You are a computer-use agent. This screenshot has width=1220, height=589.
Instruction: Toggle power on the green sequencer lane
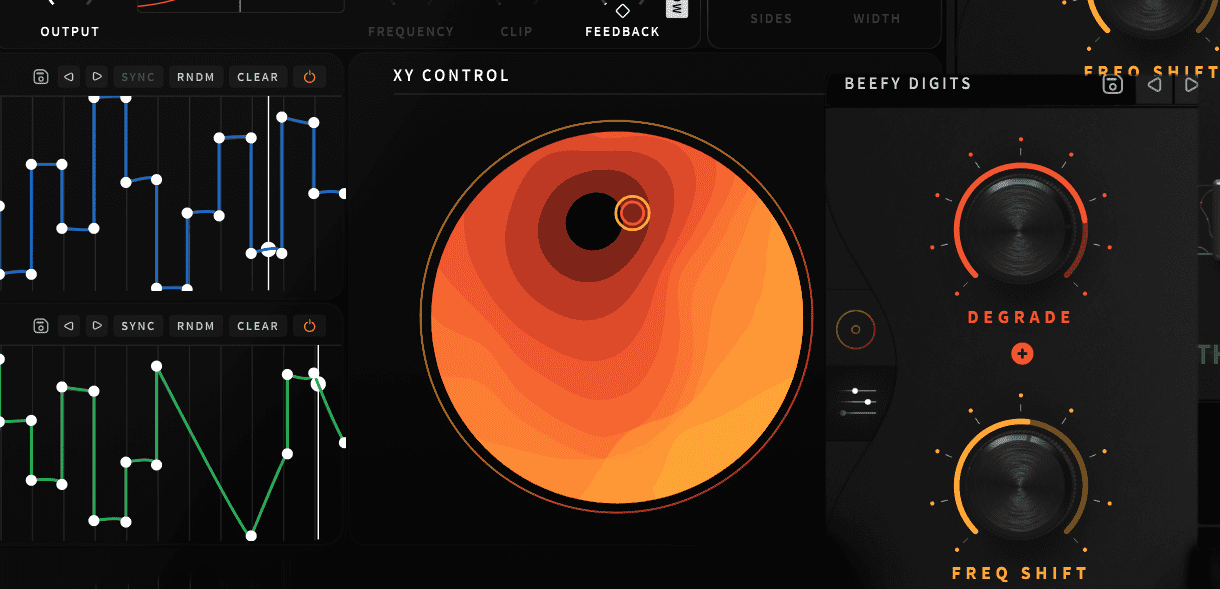(309, 326)
